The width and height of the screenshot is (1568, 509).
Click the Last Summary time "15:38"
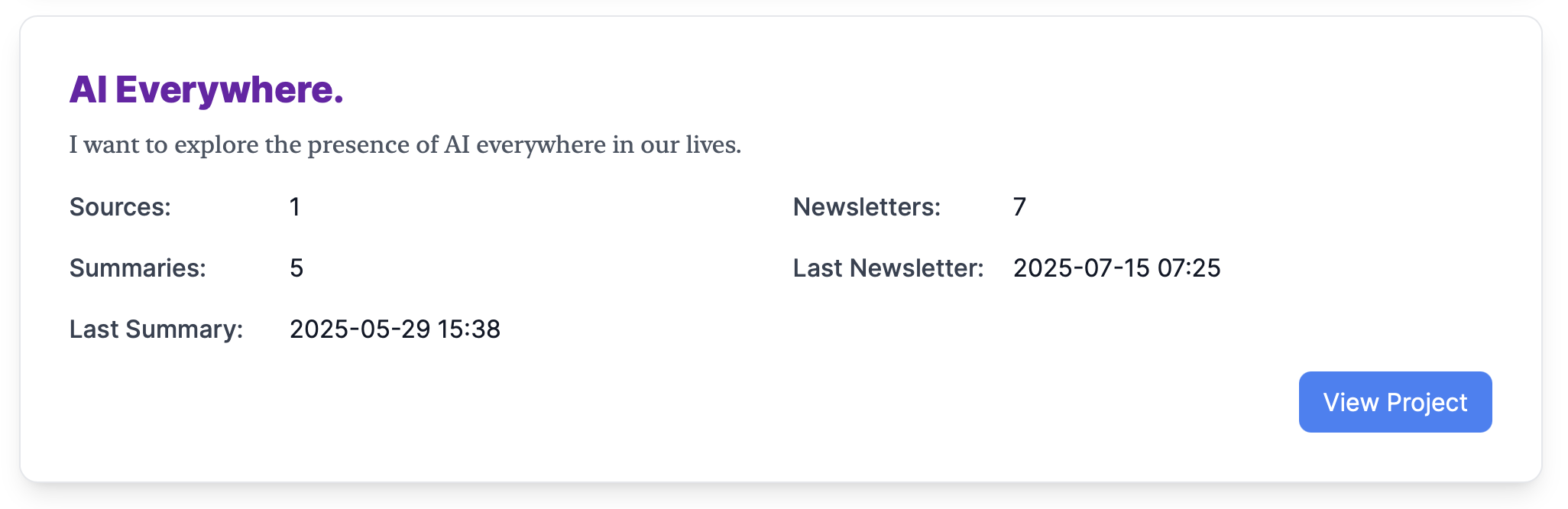click(x=469, y=329)
